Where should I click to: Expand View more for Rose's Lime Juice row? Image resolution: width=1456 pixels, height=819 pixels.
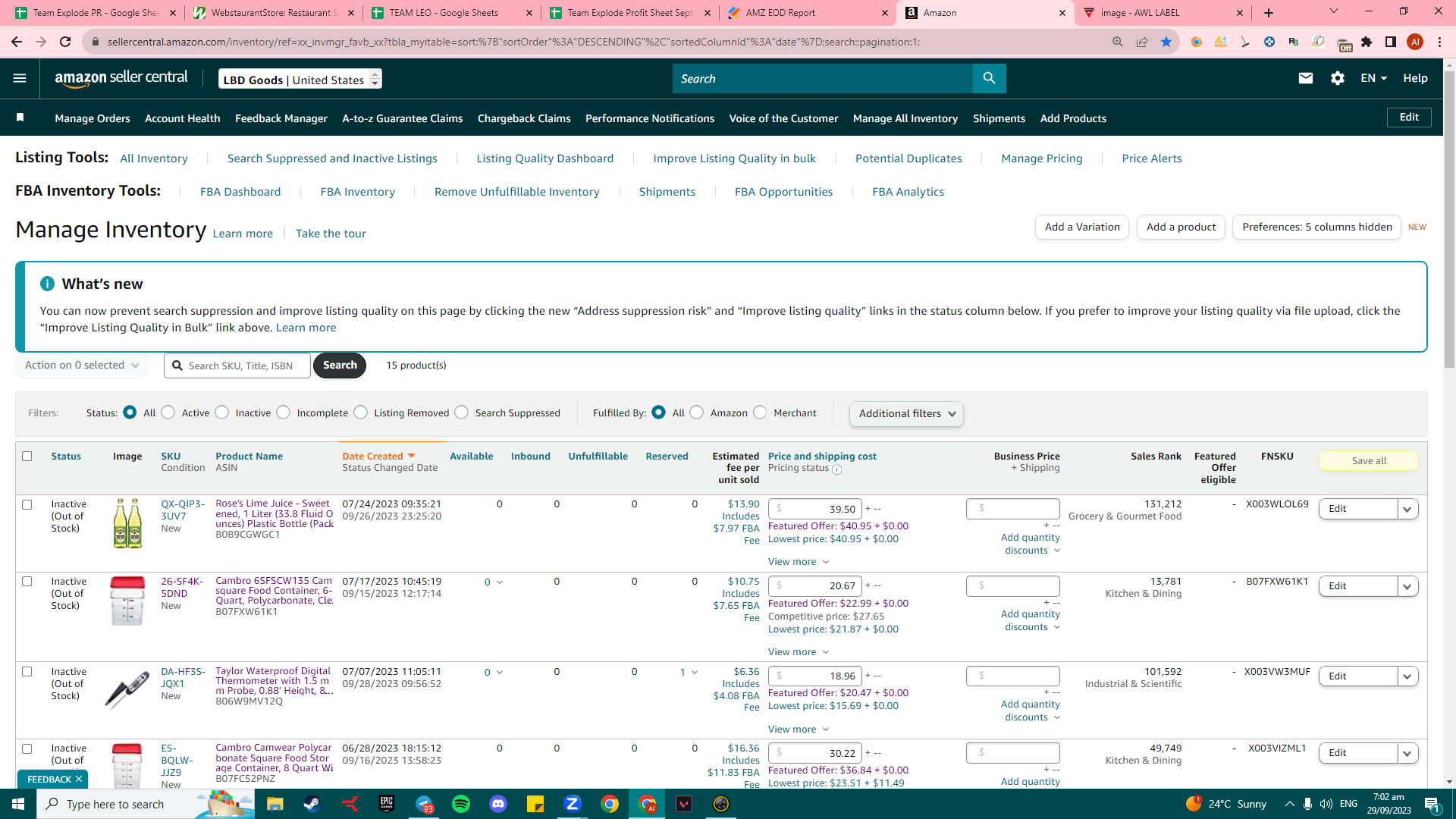[798, 562]
